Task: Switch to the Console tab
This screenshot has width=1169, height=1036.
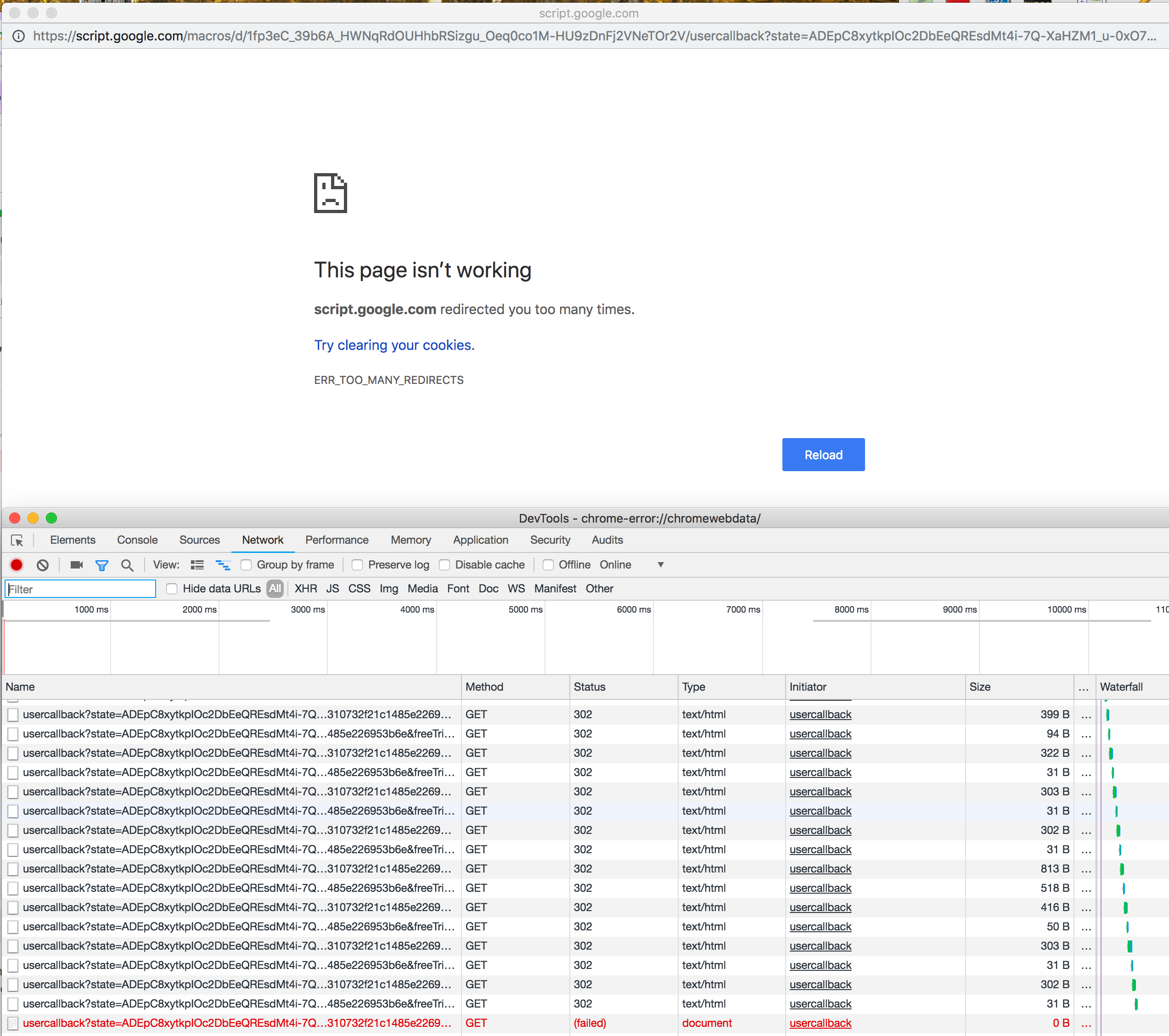Action: (x=137, y=540)
